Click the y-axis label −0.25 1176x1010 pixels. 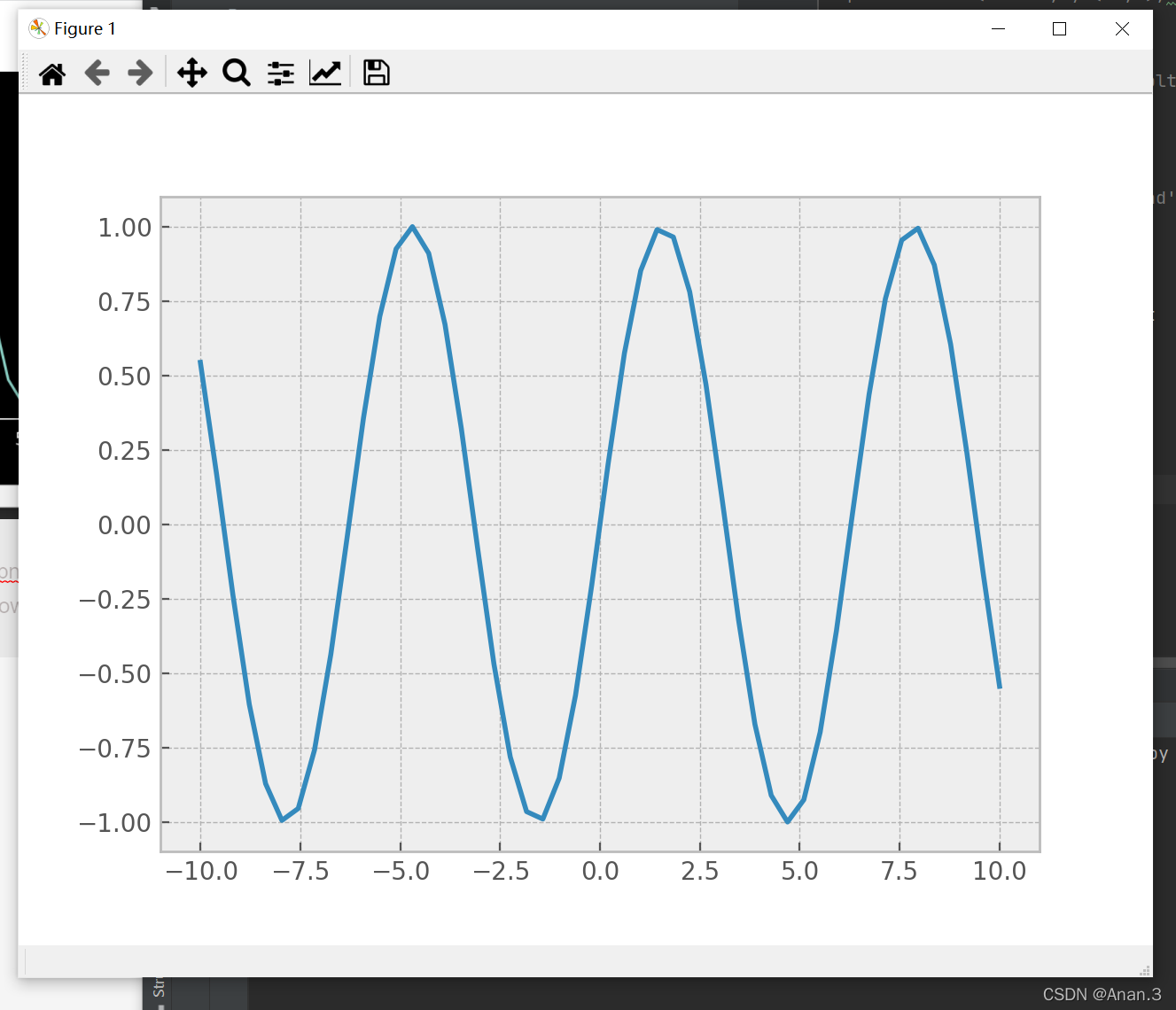115,600
